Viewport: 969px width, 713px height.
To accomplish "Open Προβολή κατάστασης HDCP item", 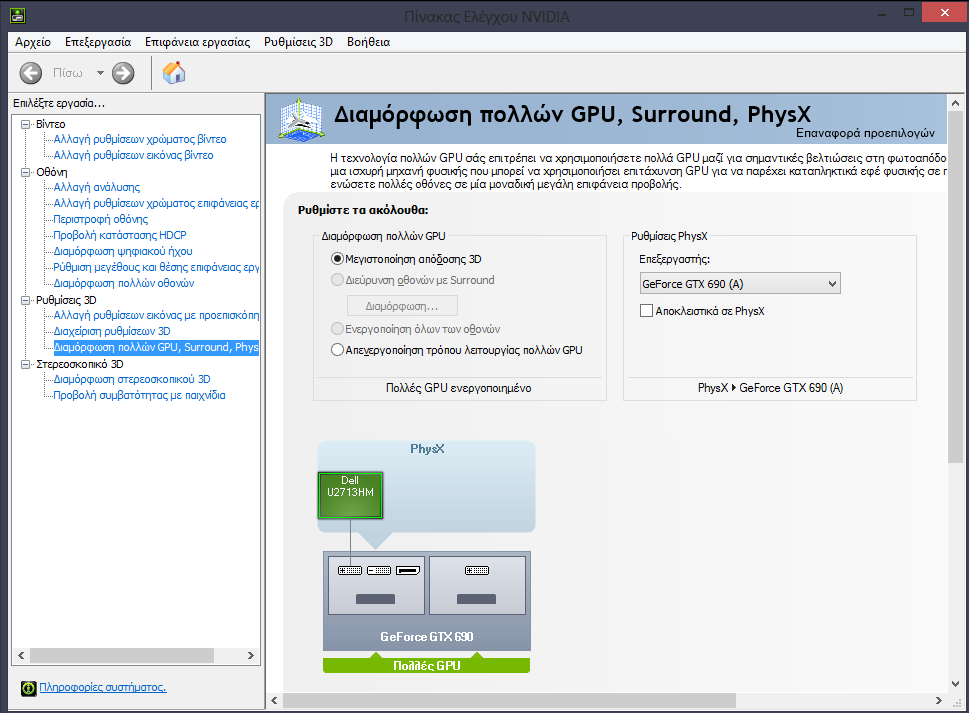I will [120, 235].
